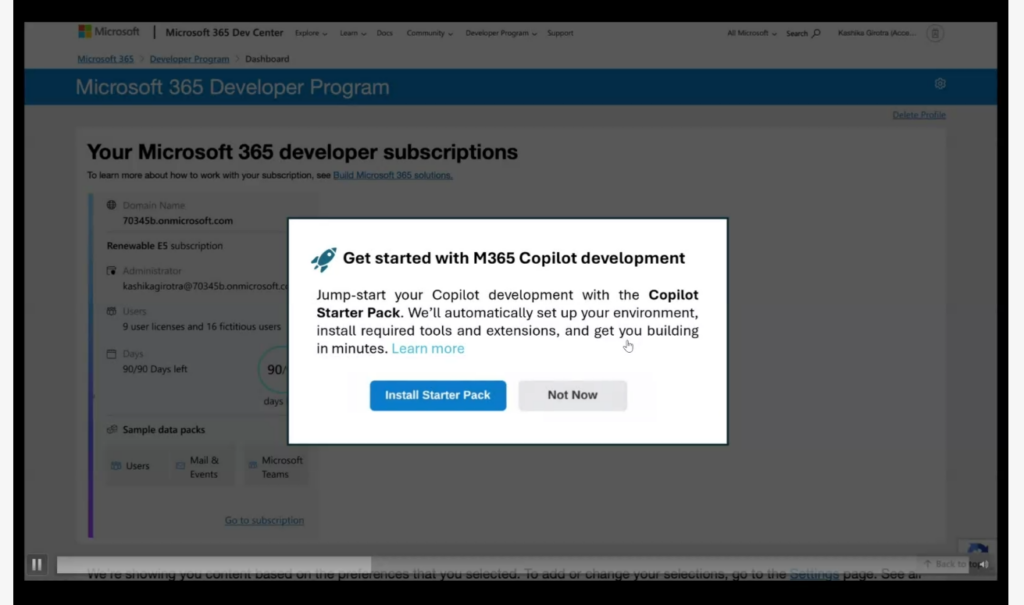Image resolution: width=1024 pixels, height=605 pixels.
Task: Open the Go to subscription link
Action: click(264, 521)
